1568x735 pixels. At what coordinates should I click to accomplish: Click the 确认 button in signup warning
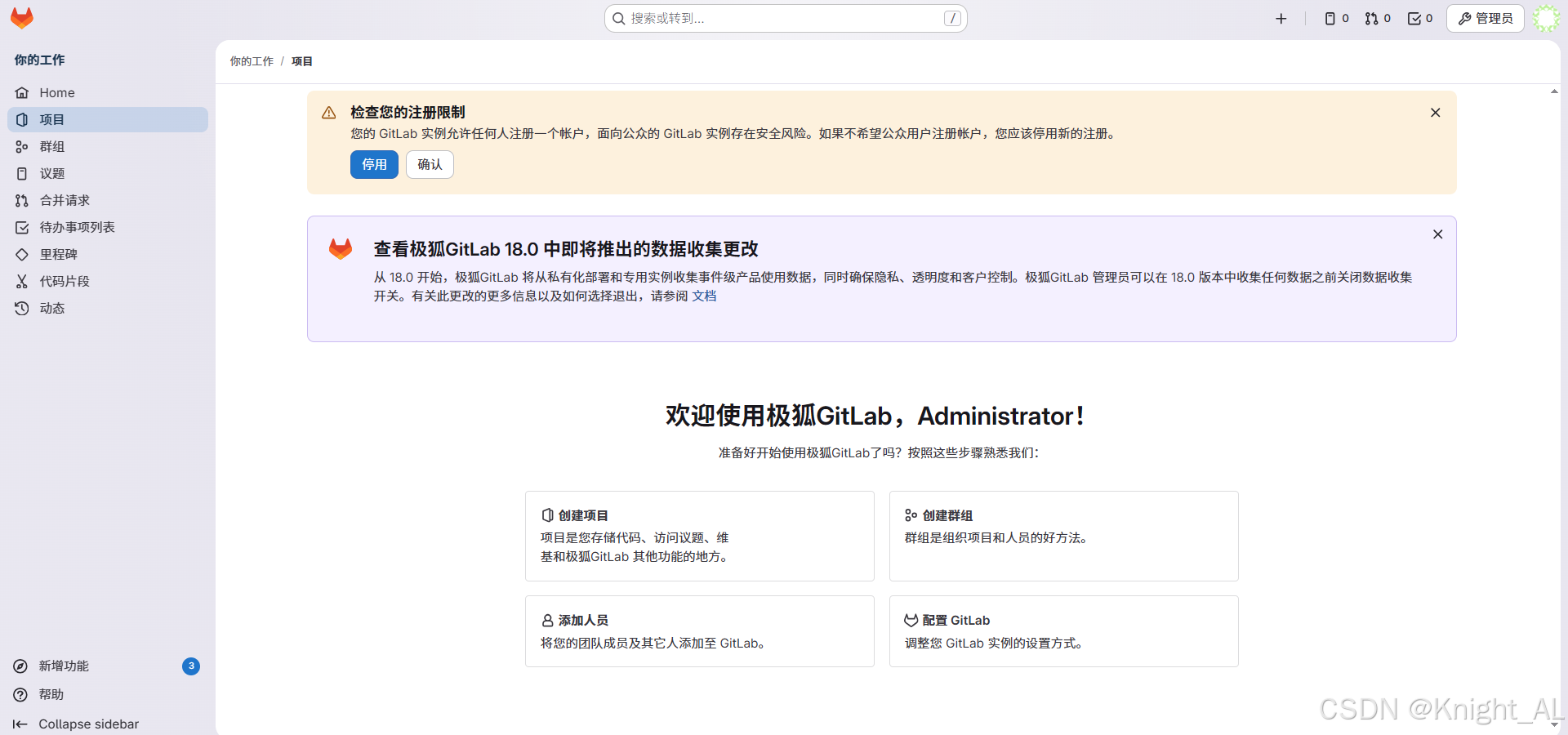pyautogui.click(x=430, y=164)
